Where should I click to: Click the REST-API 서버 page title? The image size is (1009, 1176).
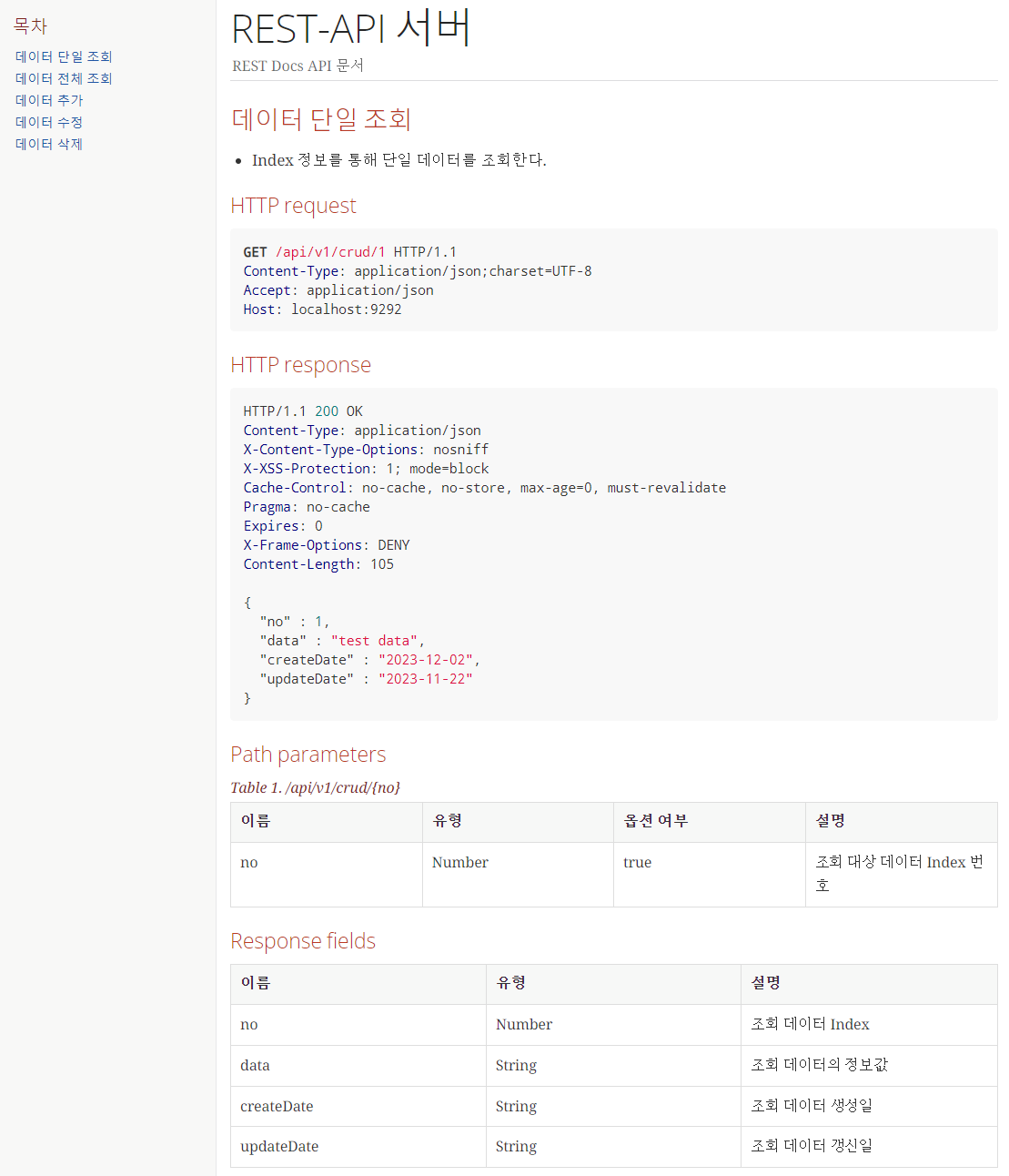[x=351, y=28]
